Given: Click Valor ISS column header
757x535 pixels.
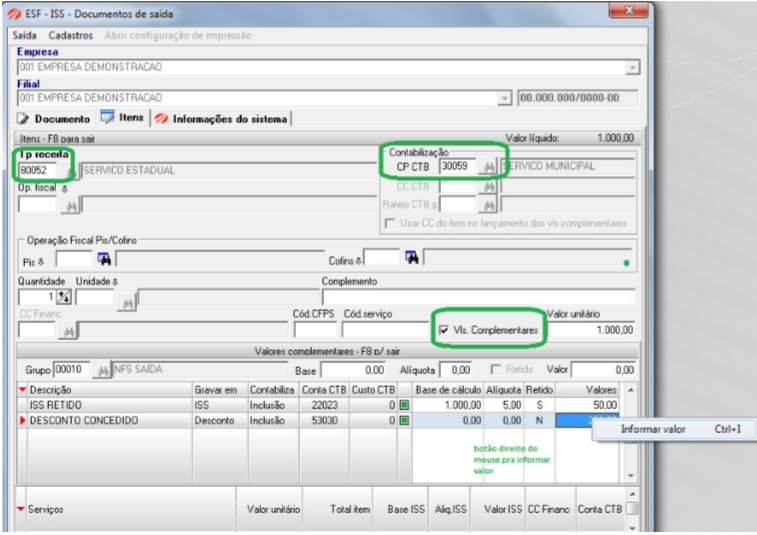Looking at the screenshot, I should coord(498,509).
